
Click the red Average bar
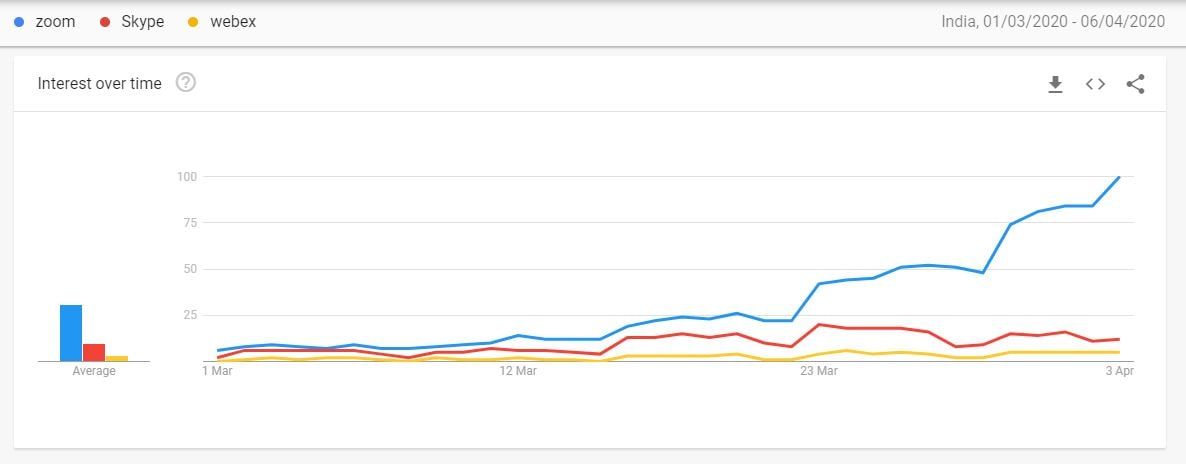click(94, 352)
